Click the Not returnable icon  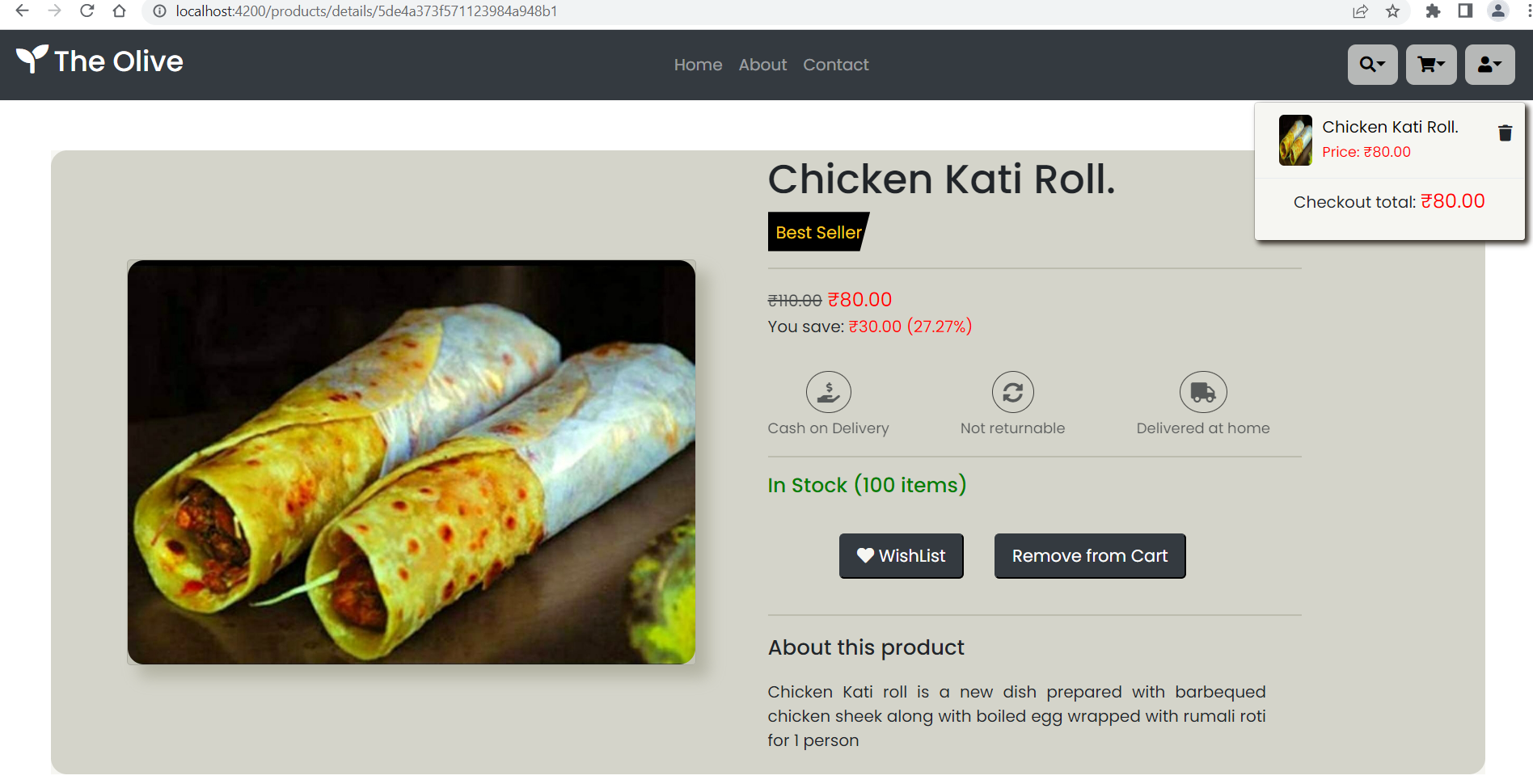[1012, 391]
